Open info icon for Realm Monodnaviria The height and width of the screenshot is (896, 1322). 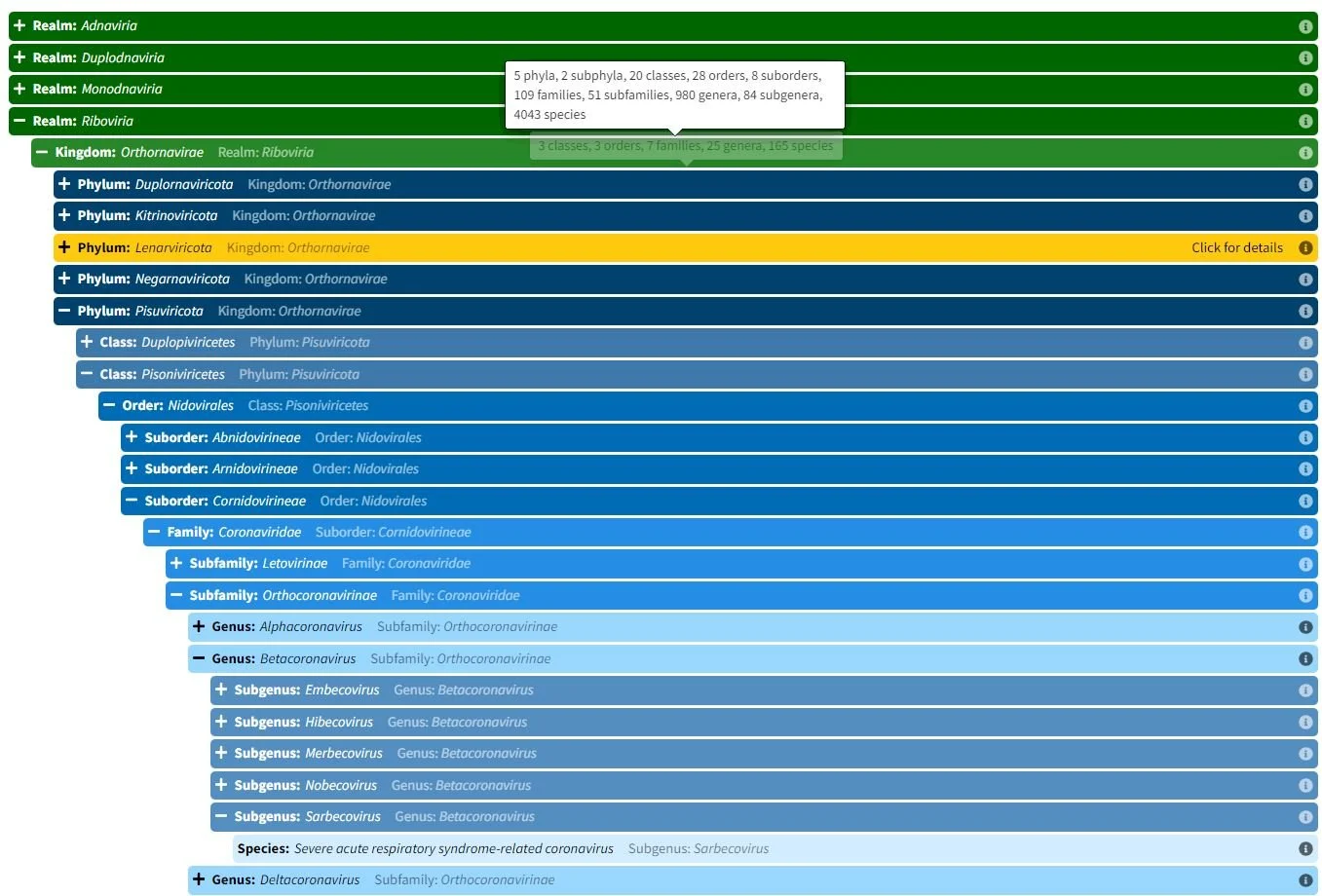click(1305, 90)
